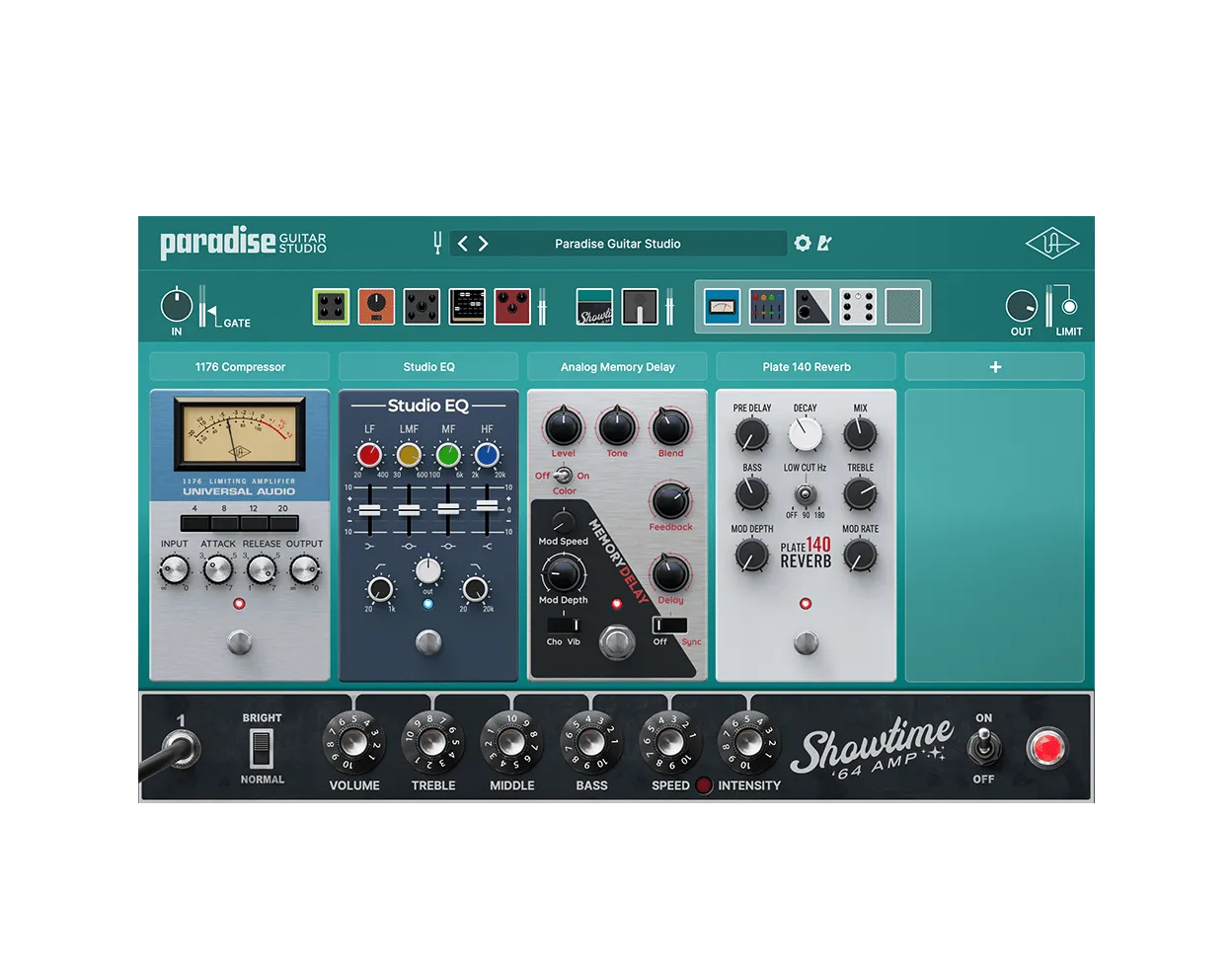
Task: Click the amp MIDDLE knob
Action: tap(511, 743)
